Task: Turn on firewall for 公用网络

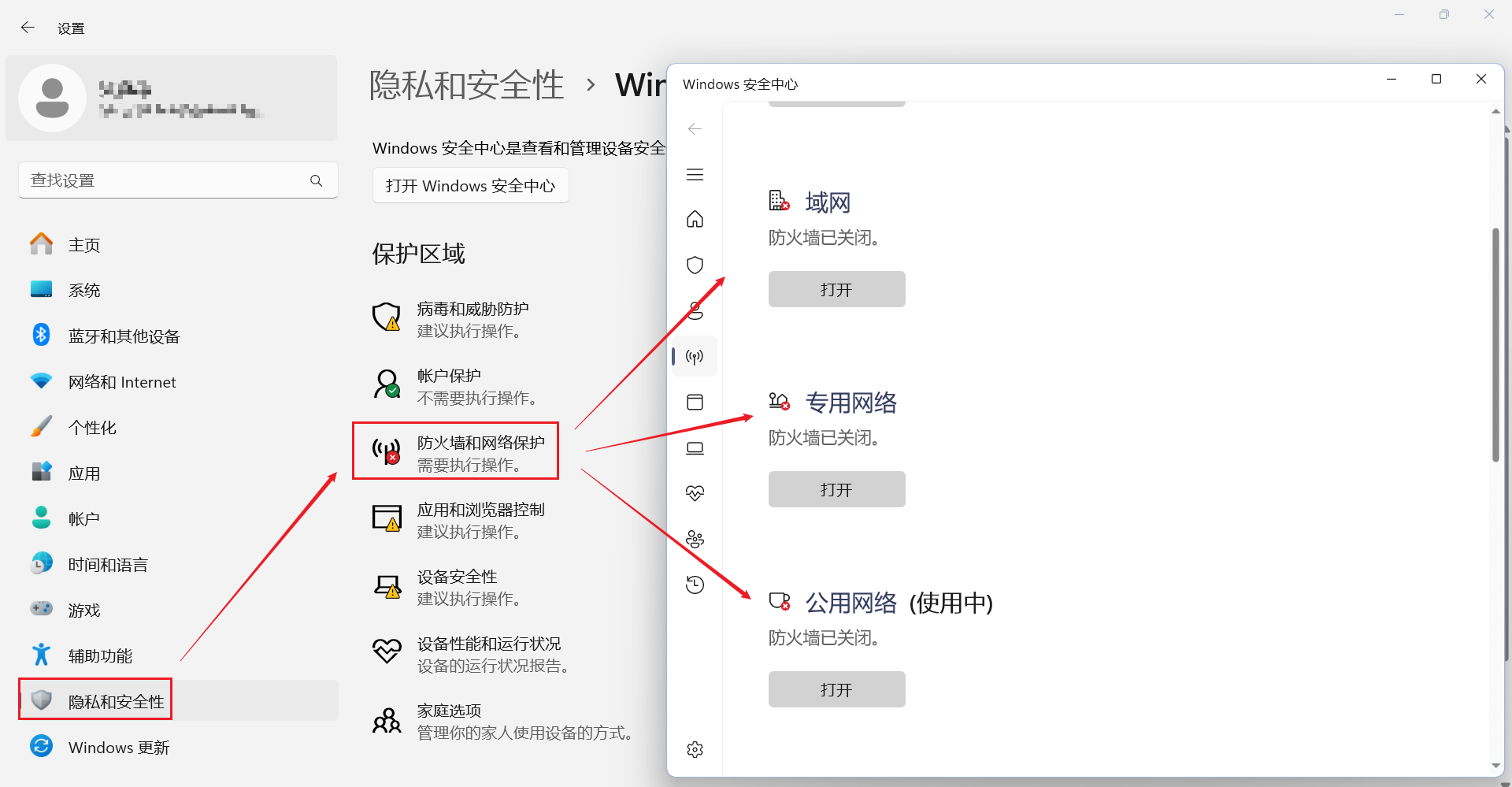Action: 836,689
